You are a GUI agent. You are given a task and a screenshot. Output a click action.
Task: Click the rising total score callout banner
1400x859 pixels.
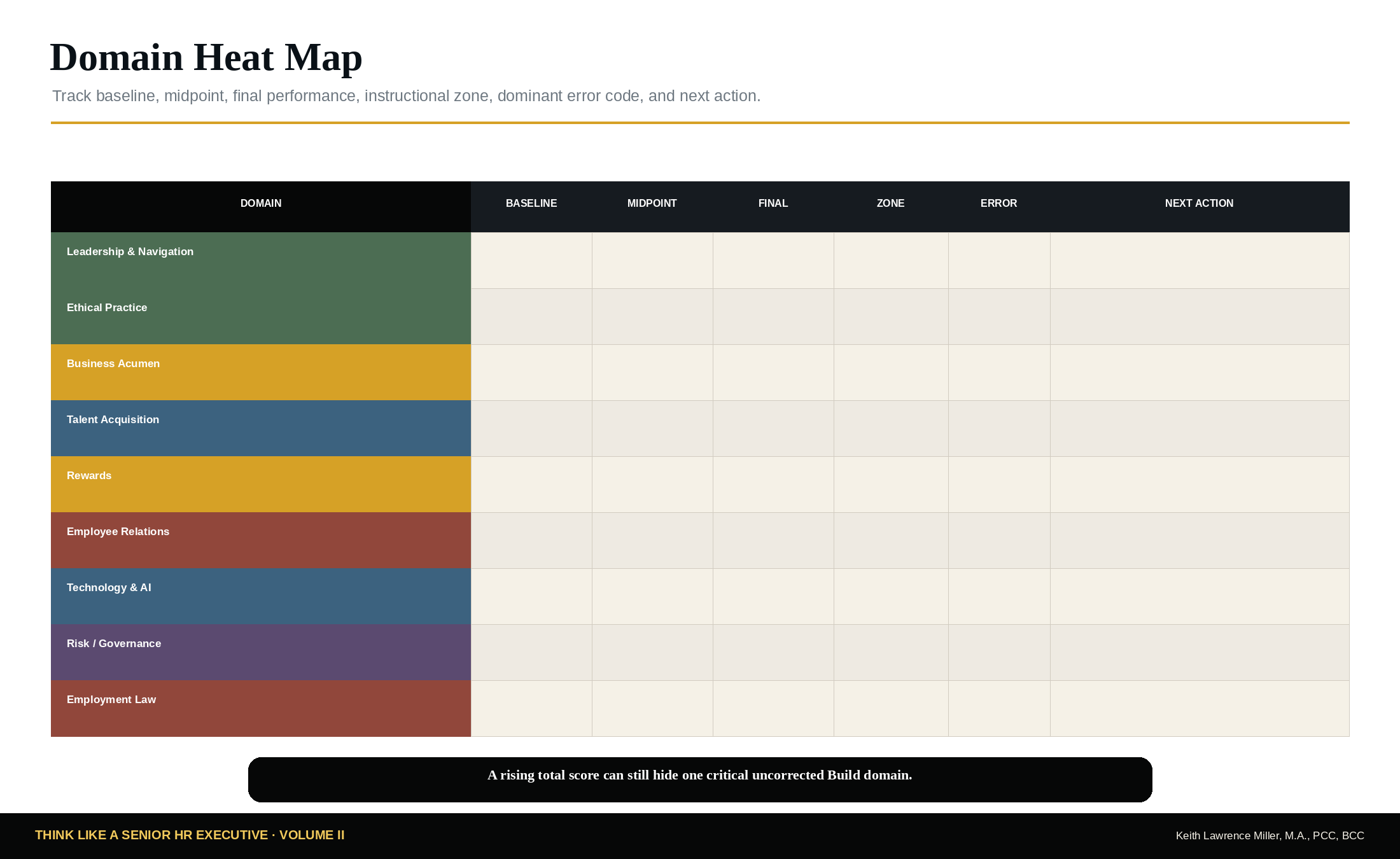tap(700, 779)
